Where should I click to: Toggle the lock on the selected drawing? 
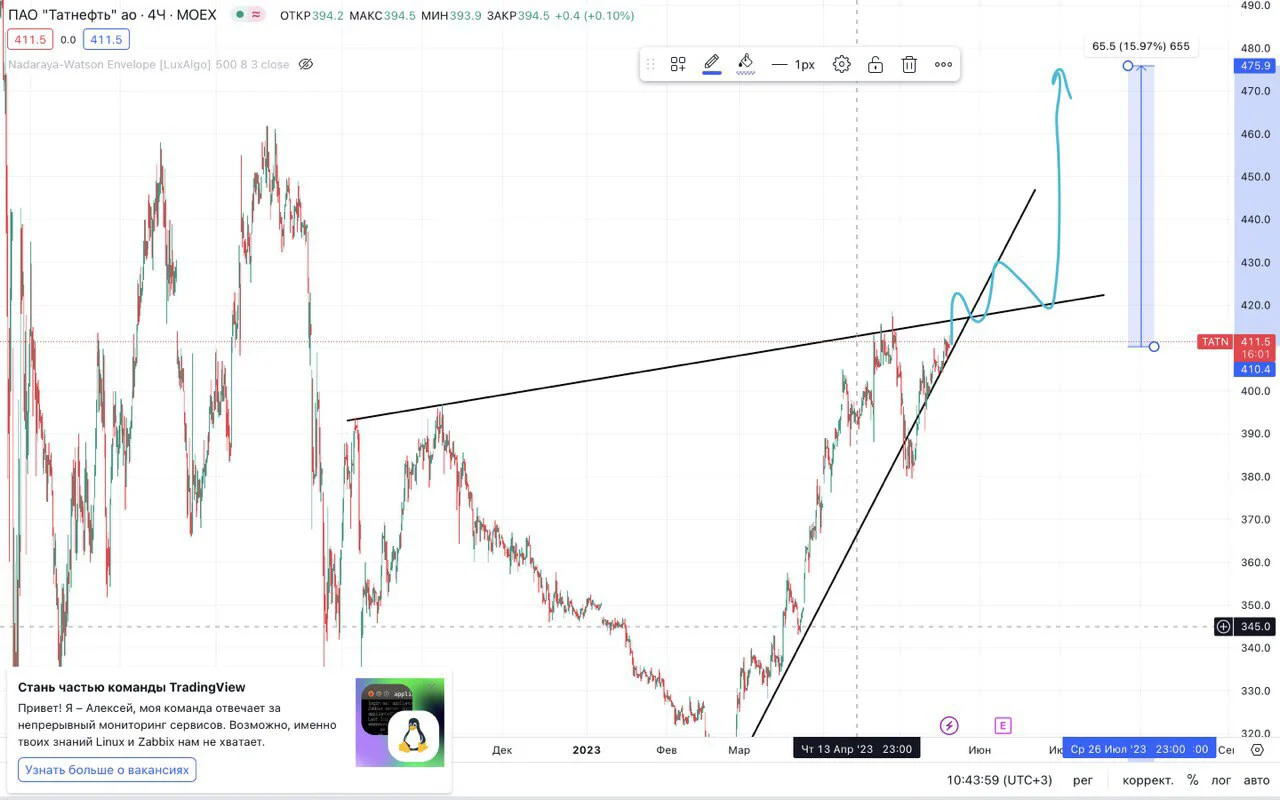[x=875, y=64]
